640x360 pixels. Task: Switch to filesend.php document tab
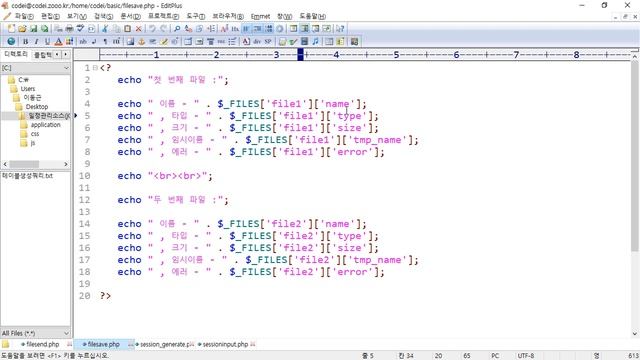point(42,344)
